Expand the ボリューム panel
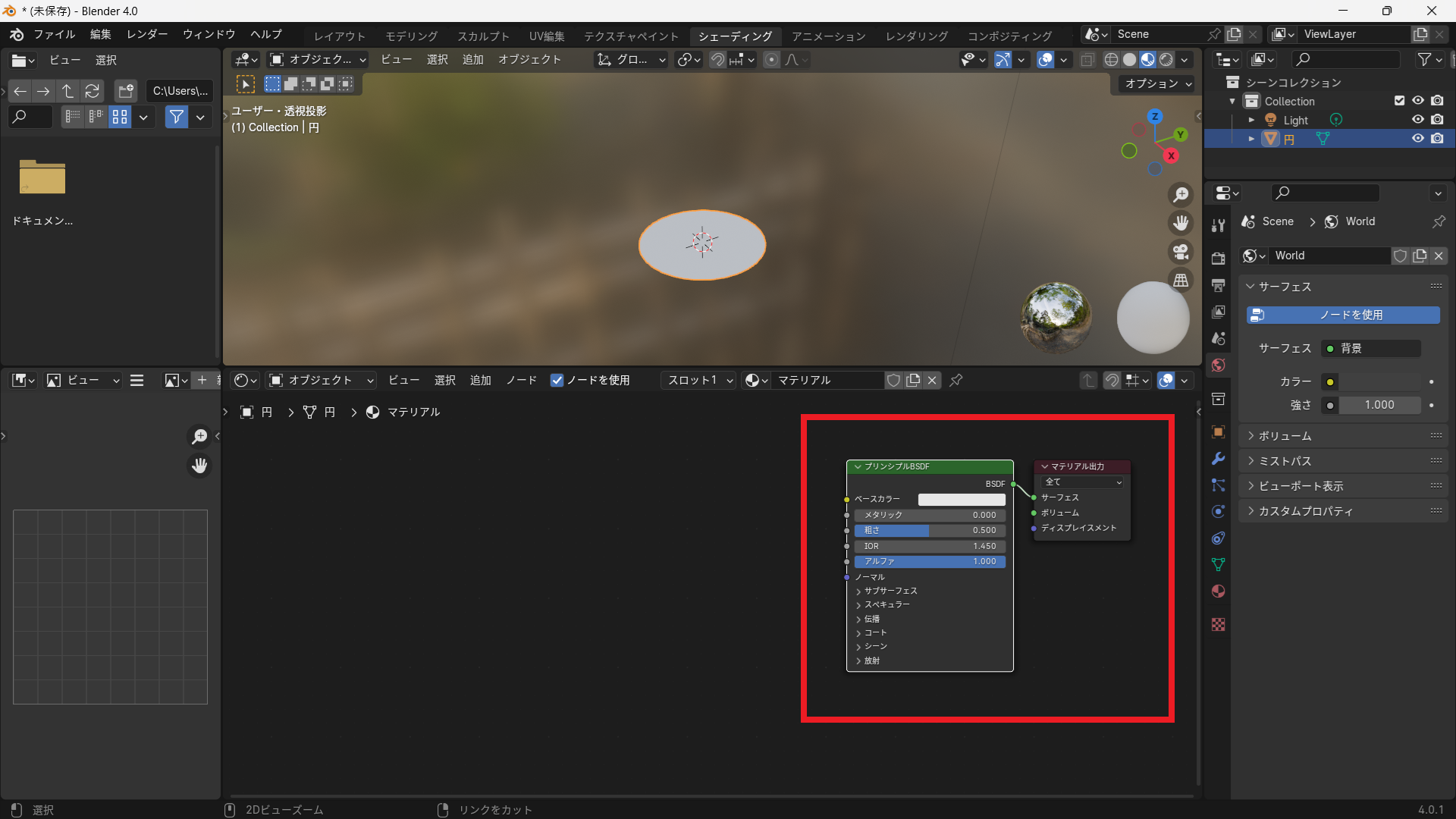Screen dimensions: 1456x819 (x=1285, y=436)
